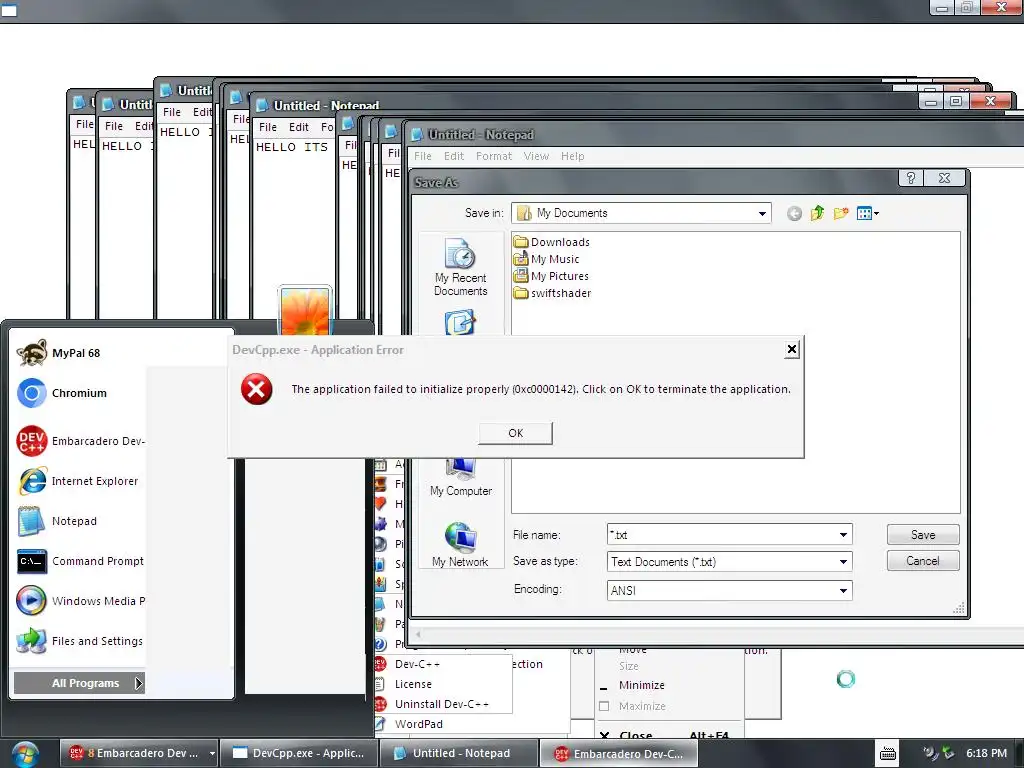The height and width of the screenshot is (768, 1024).
Task: Close the DevCpp Application Error dialog
Action: (792, 349)
